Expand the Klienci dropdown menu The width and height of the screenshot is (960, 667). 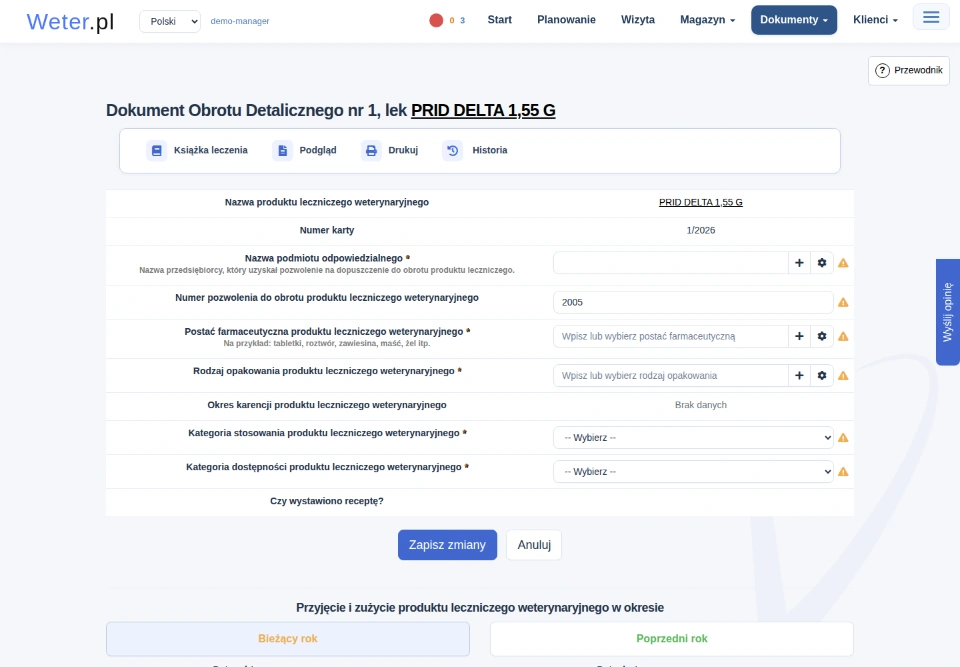(876, 20)
